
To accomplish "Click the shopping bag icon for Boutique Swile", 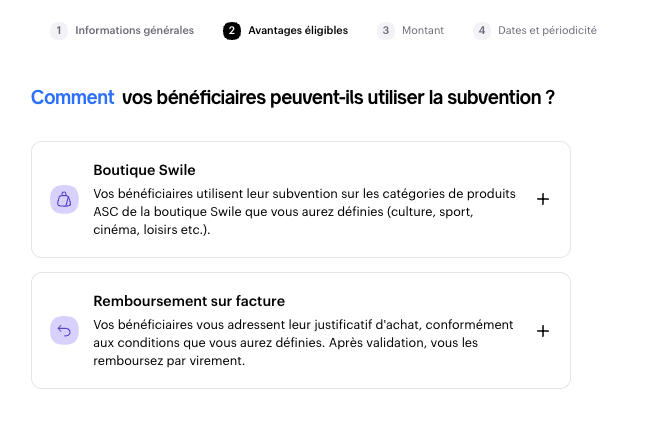I will [x=64, y=199].
